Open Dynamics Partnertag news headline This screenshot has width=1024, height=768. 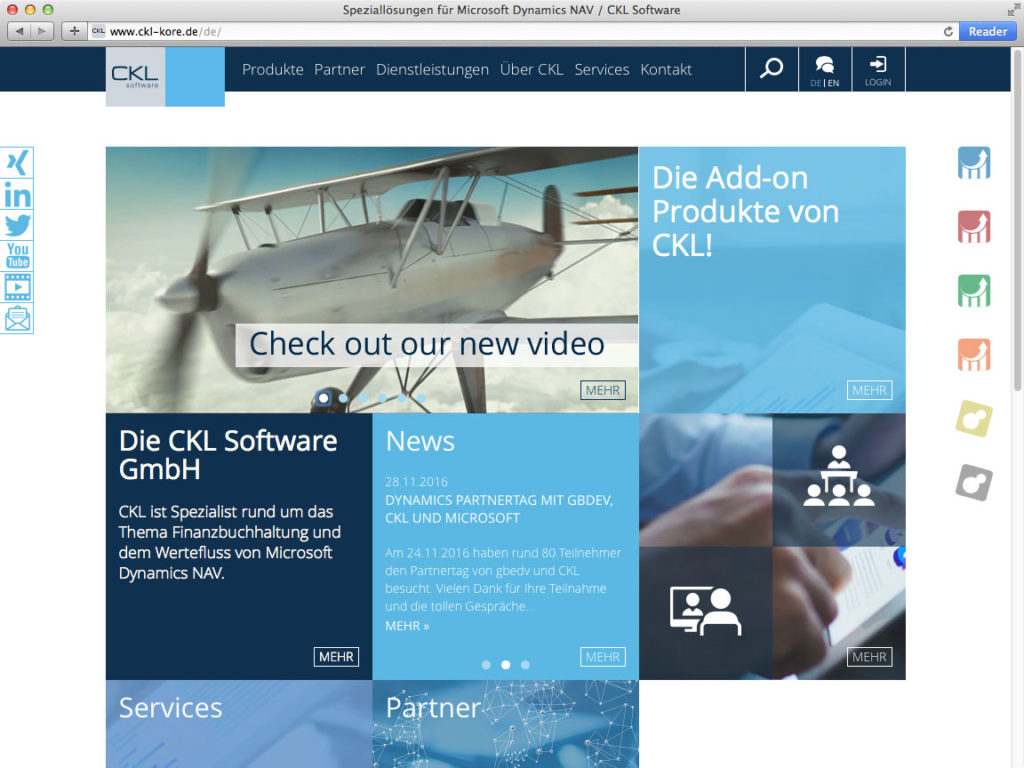pyautogui.click(x=499, y=509)
